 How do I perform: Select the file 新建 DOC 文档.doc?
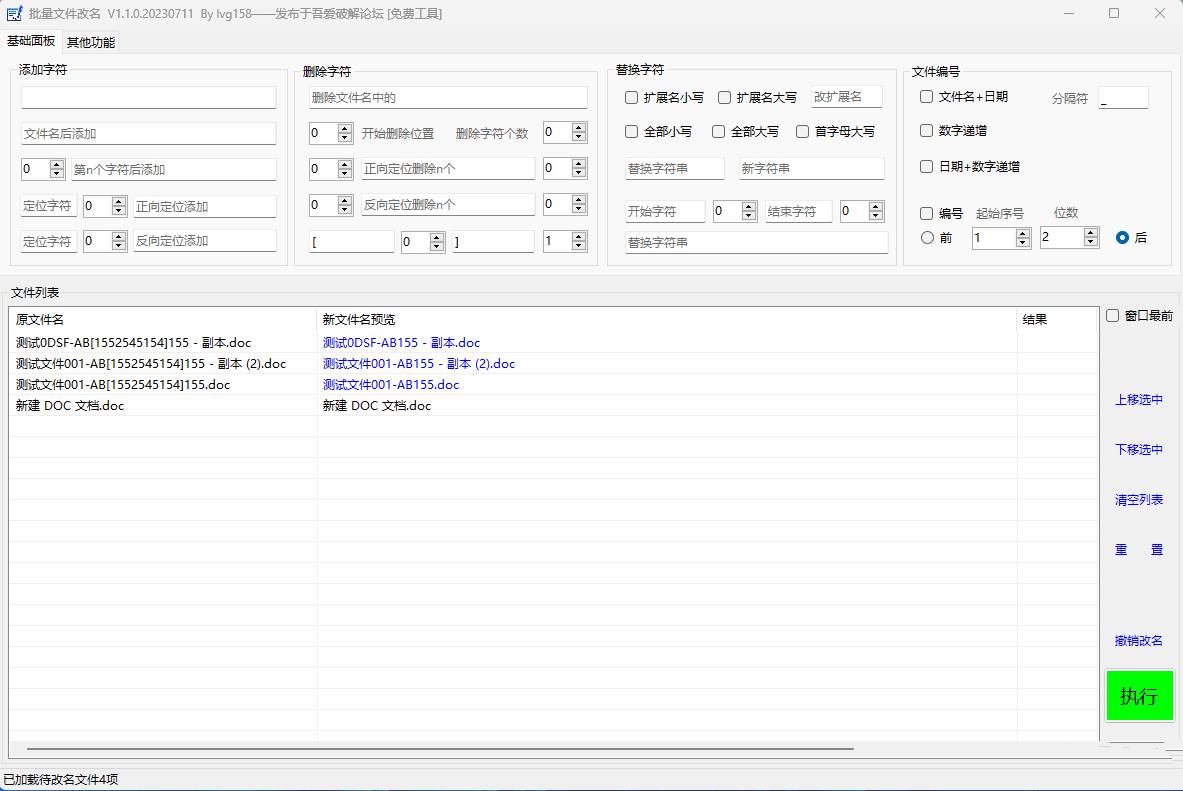(x=70, y=405)
